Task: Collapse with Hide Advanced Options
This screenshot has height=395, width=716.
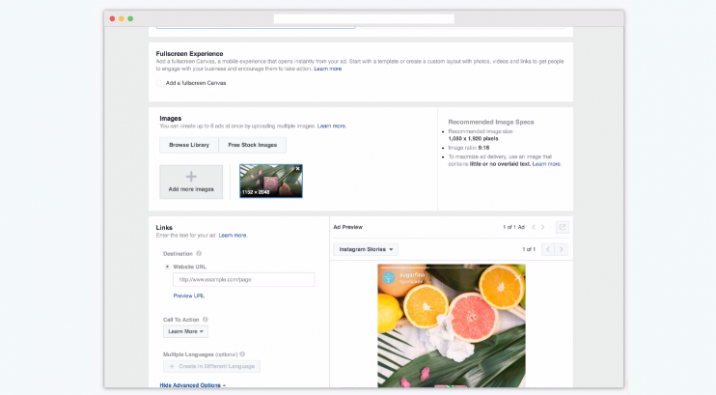Action: pos(192,385)
